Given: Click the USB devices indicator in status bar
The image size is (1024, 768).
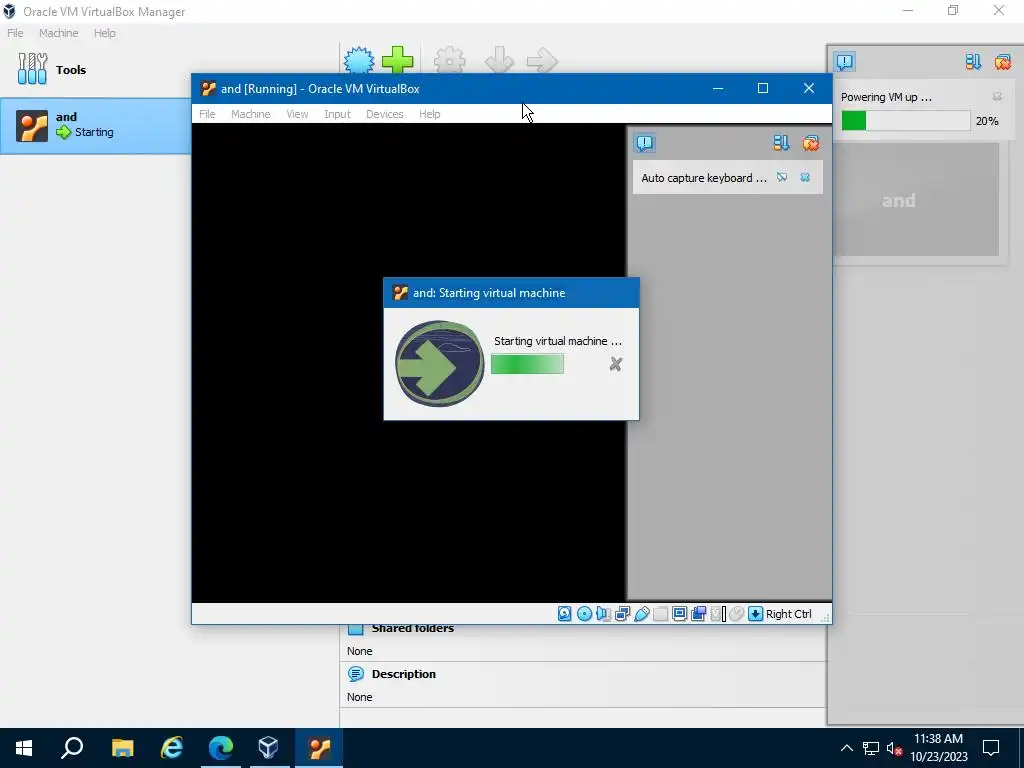Looking at the screenshot, I should tap(641, 614).
